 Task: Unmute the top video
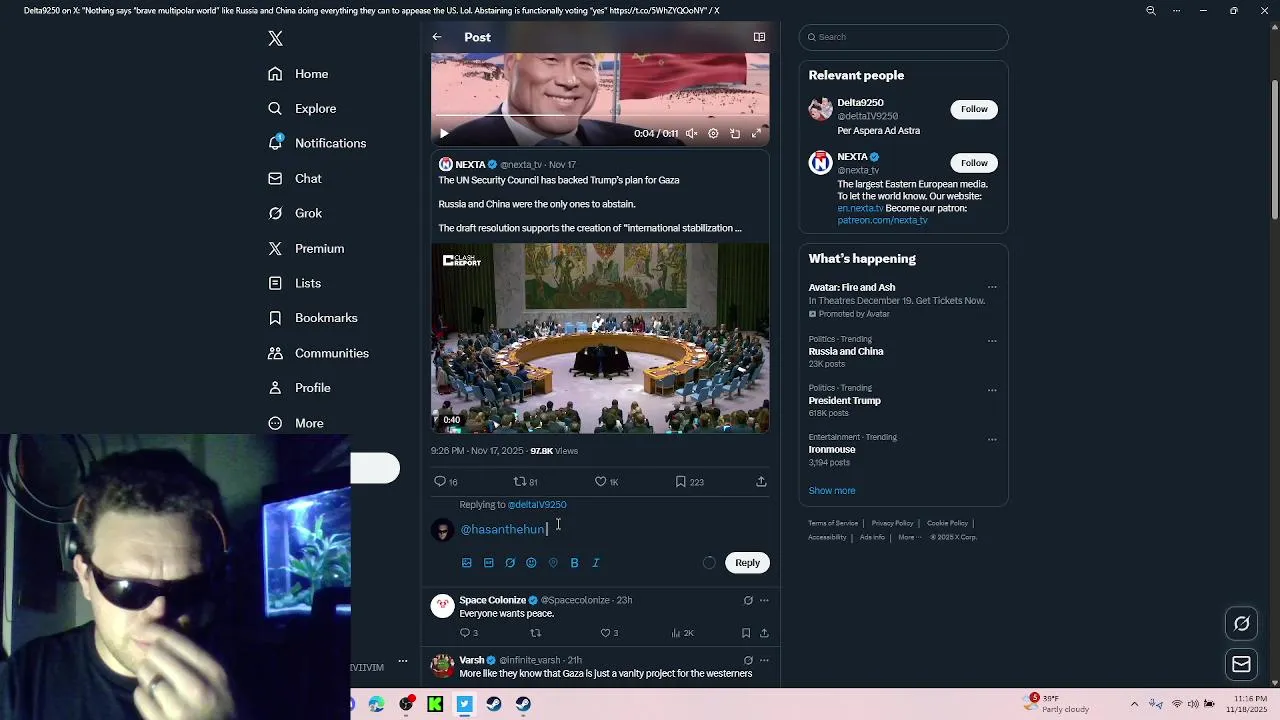pos(691,133)
